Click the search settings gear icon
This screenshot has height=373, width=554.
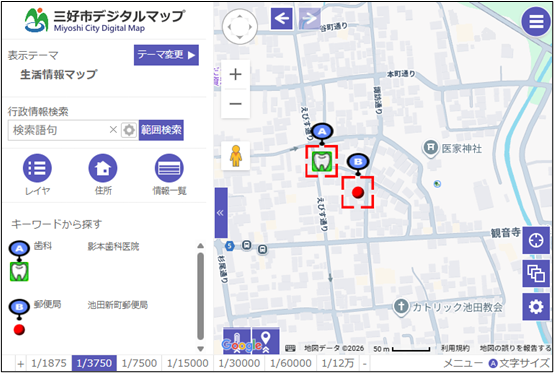pos(129,130)
